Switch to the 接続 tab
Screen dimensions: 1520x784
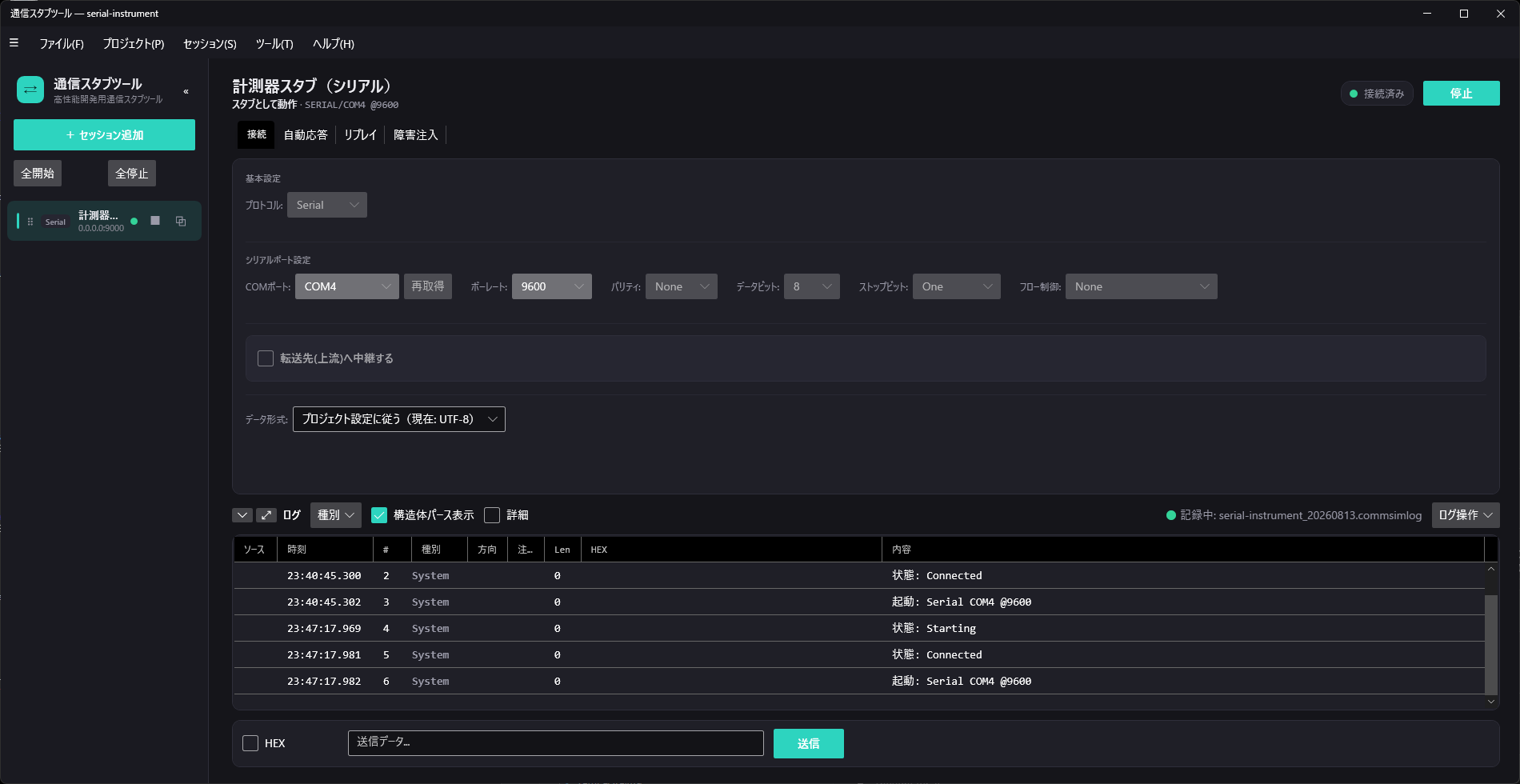click(x=256, y=134)
